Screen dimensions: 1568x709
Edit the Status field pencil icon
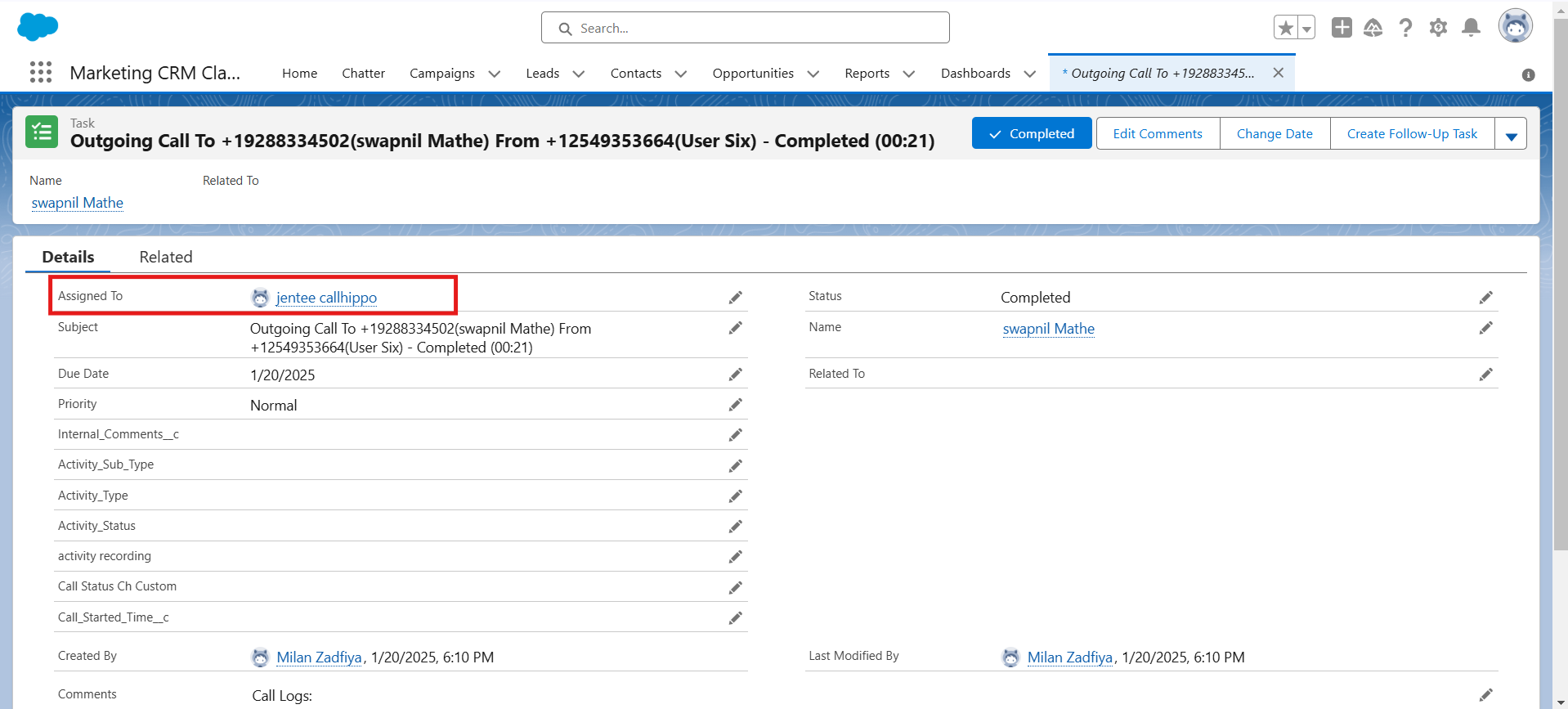[x=1486, y=298]
